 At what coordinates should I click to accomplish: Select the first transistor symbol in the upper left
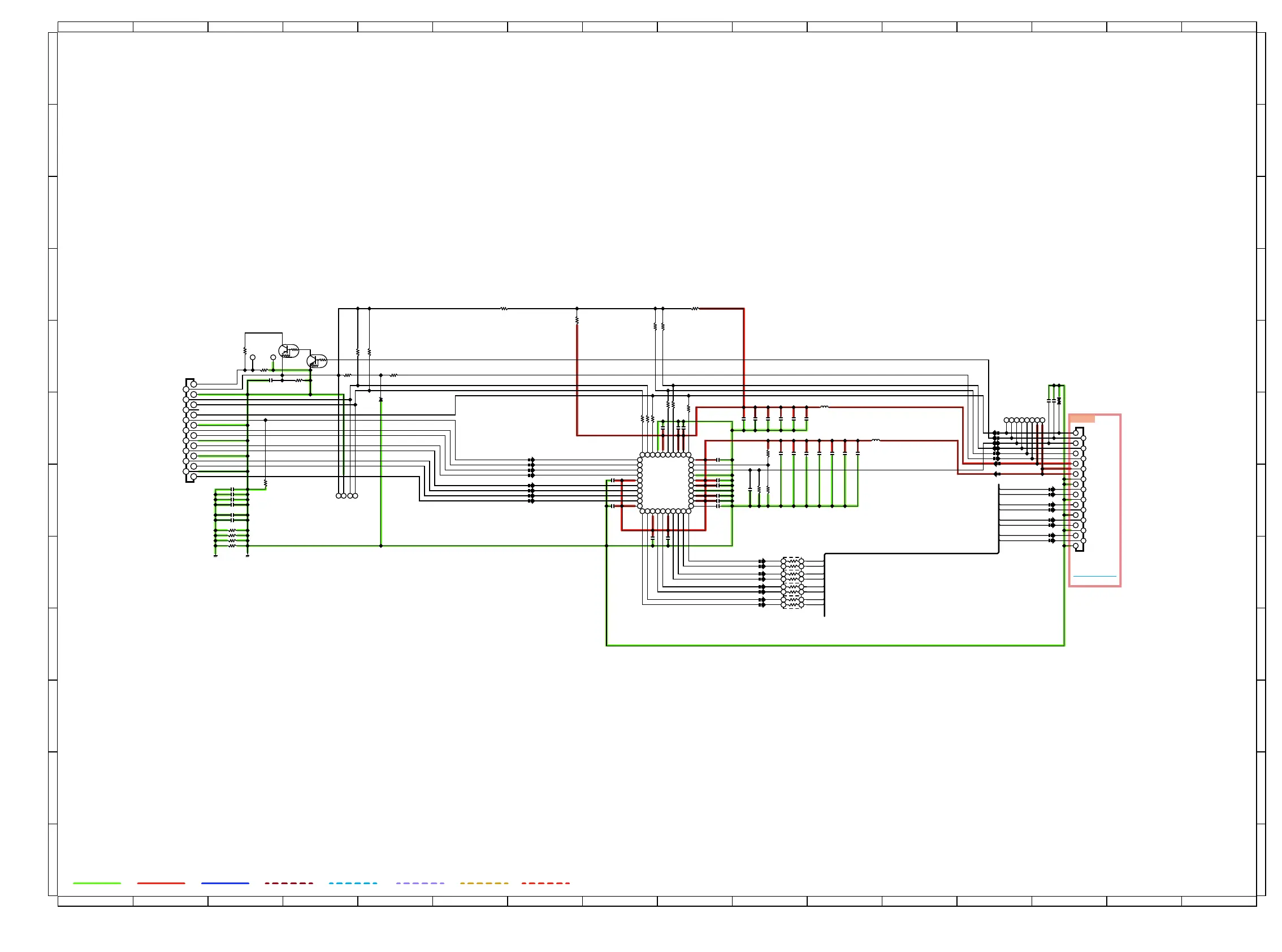(289, 351)
